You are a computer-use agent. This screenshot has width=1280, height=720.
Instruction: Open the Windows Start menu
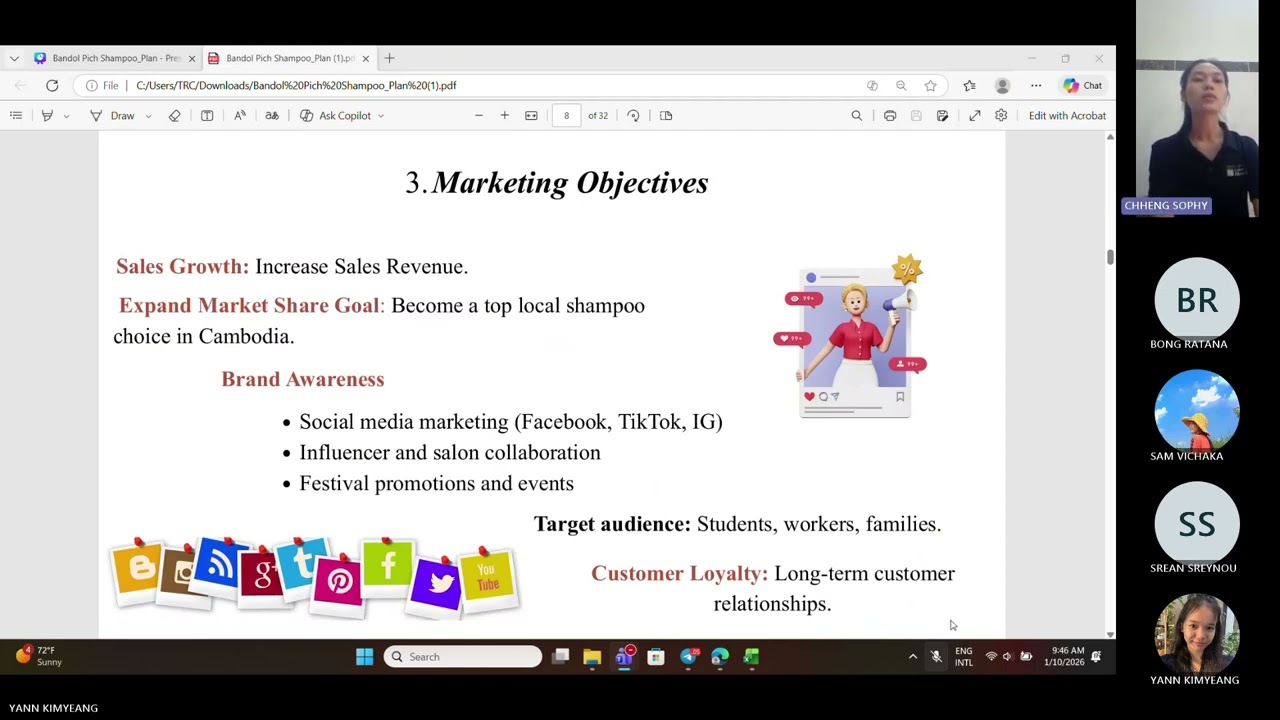[365, 657]
